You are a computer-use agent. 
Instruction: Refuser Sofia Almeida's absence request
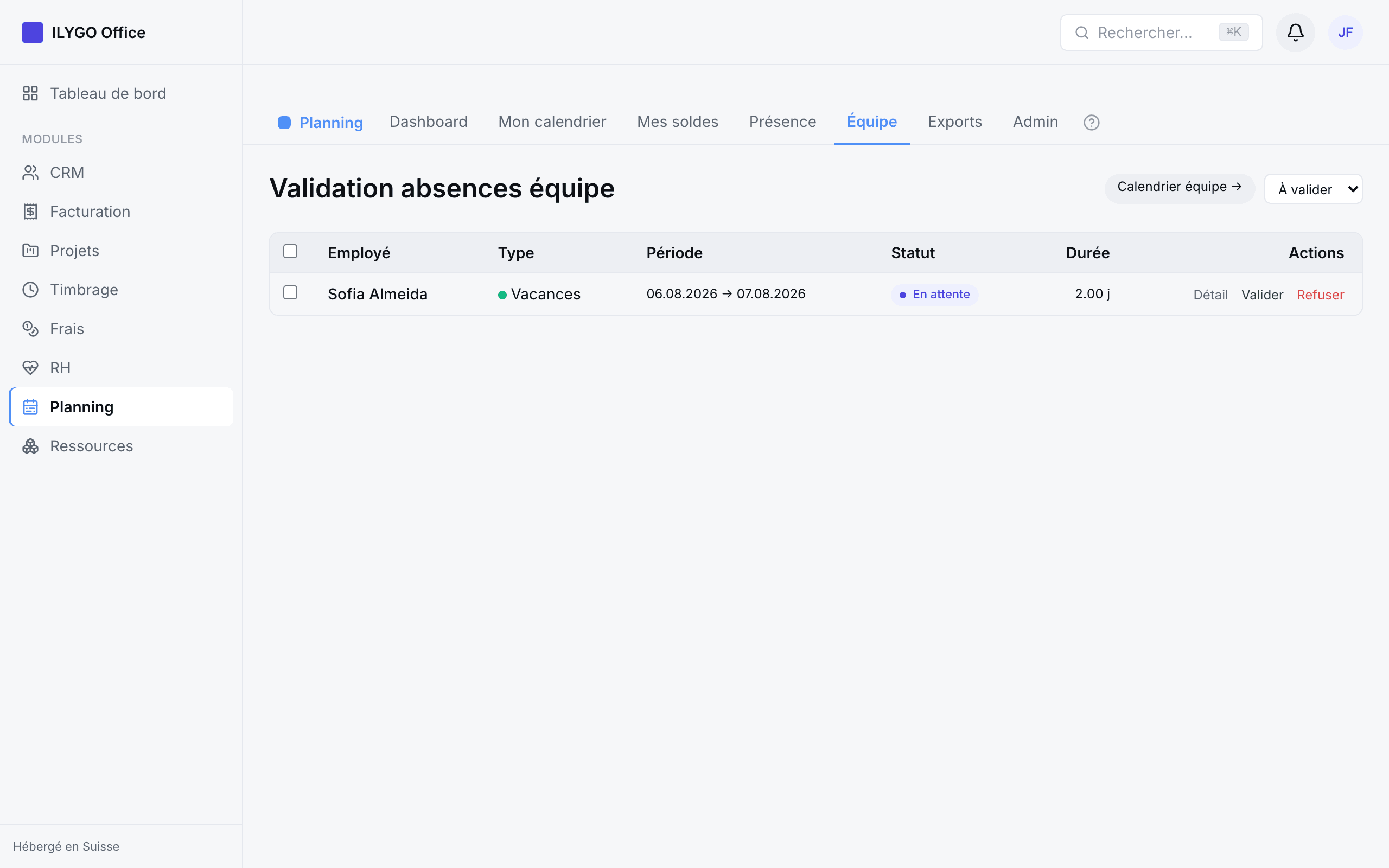tap(1320, 295)
